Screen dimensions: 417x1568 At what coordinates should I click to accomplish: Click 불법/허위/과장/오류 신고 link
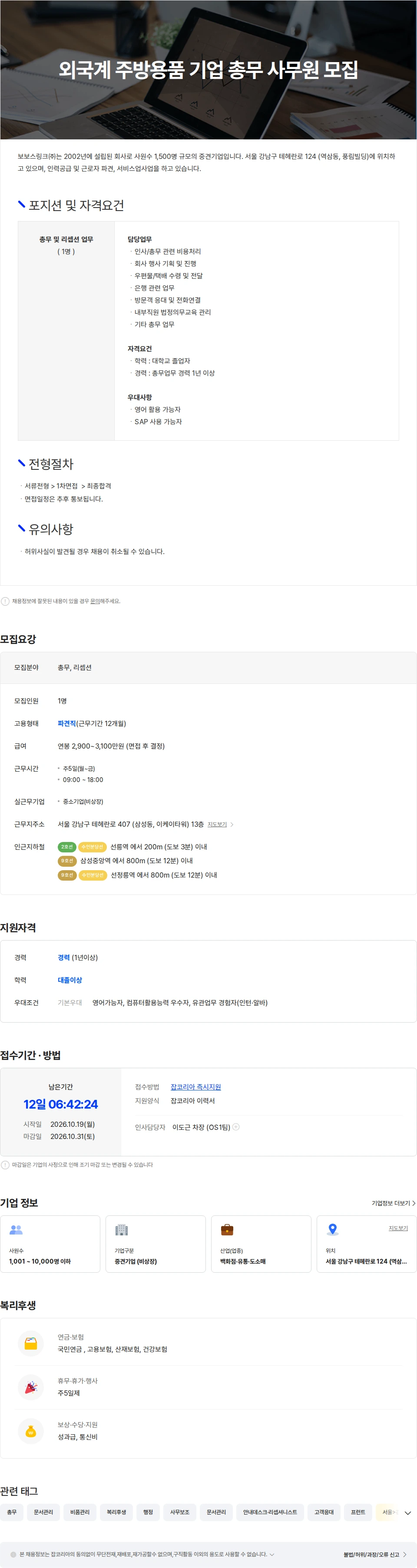tap(374, 1554)
